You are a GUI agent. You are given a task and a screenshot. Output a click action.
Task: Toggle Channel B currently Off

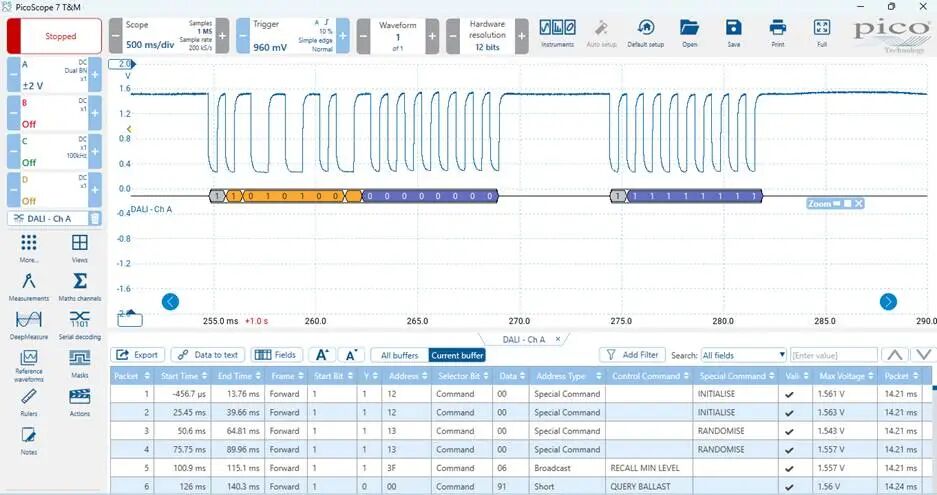(54, 113)
